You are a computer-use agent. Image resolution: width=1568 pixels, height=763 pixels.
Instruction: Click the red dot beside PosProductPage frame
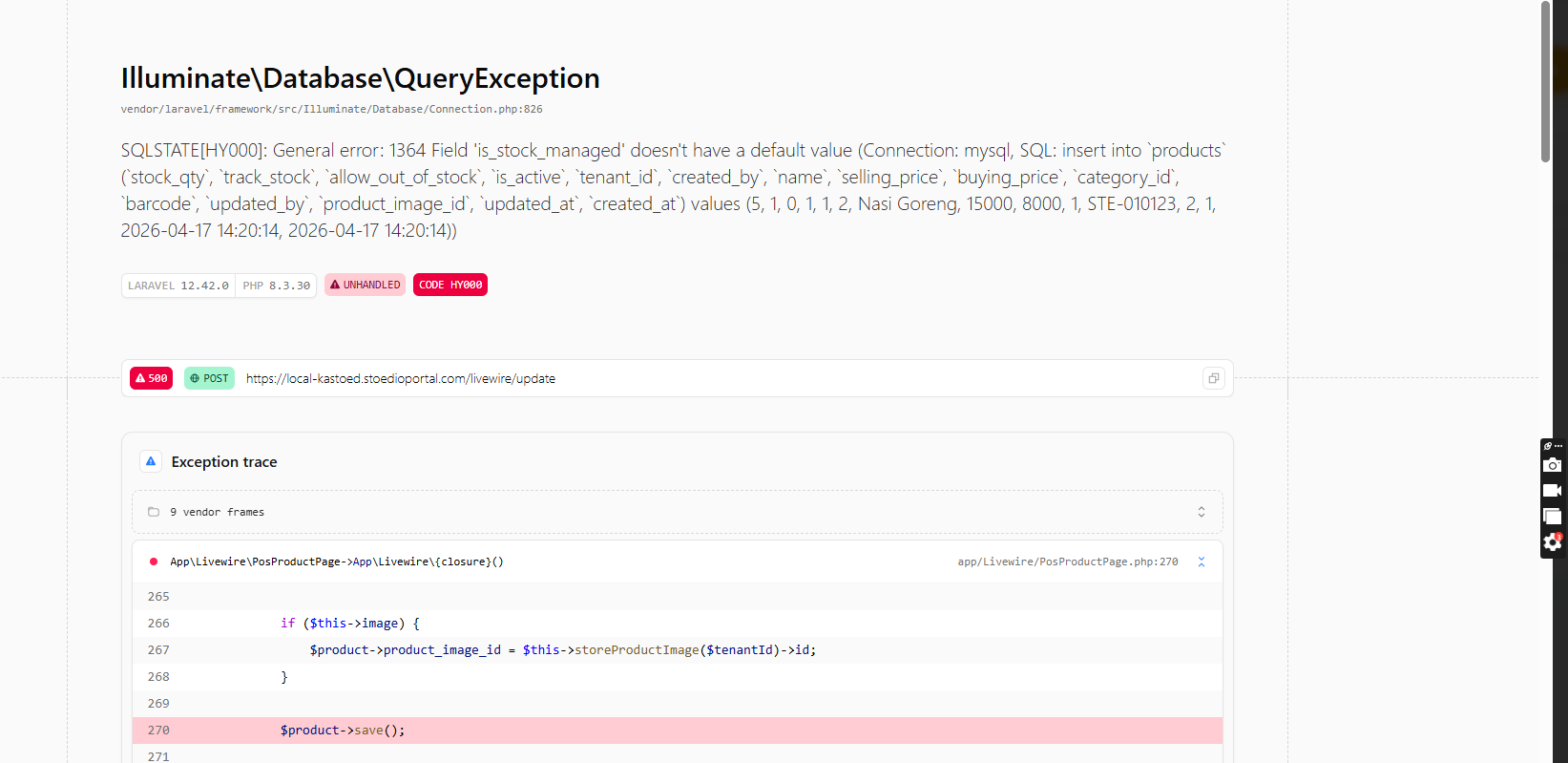click(153, 562)
